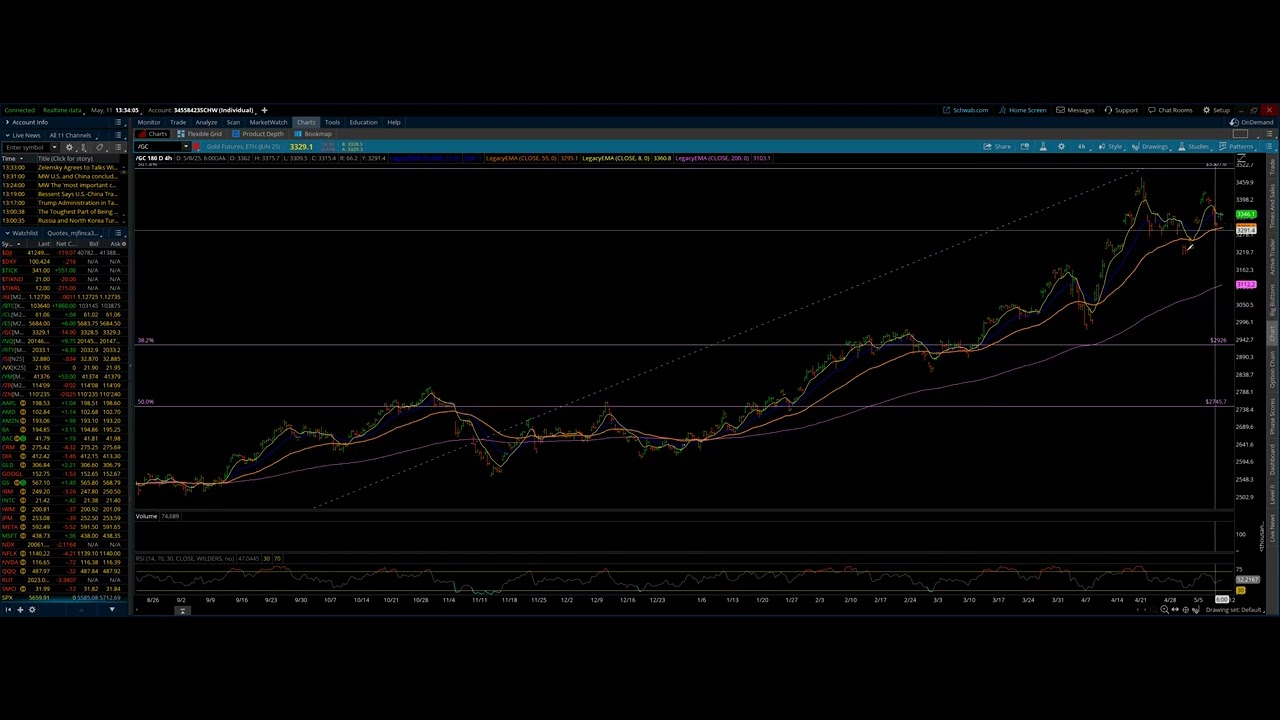Image resolution: width=1280 pixels, height=720 pixels.
Task: Click the flask icon beside chart settings
Action: pos(1043,147)
